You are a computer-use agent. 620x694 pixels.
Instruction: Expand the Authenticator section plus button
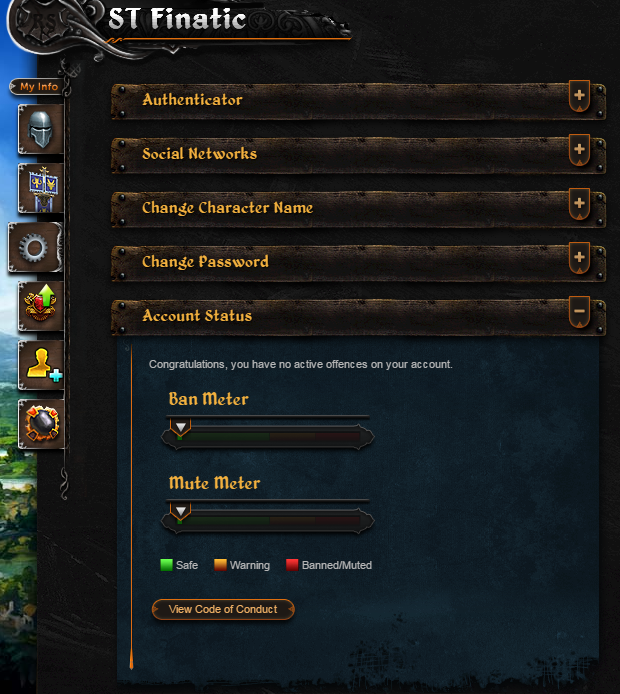click(x=579, y=96)
